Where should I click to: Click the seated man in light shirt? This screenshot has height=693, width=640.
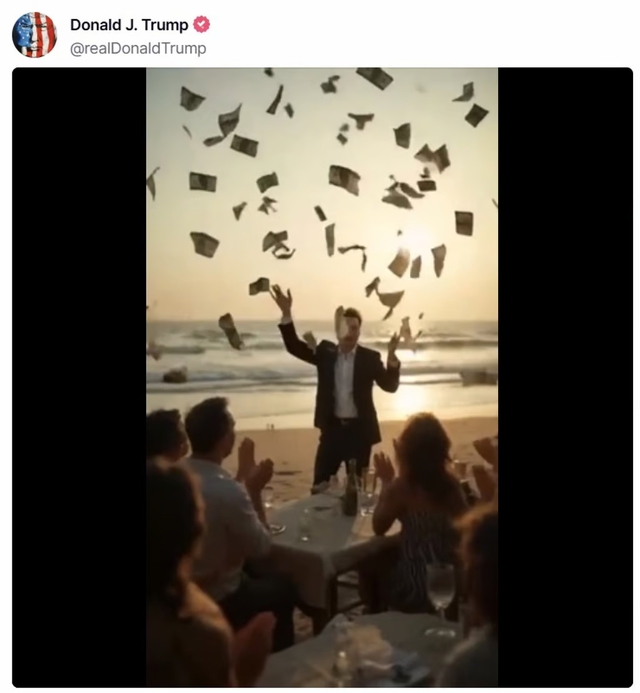pos(230,508)
